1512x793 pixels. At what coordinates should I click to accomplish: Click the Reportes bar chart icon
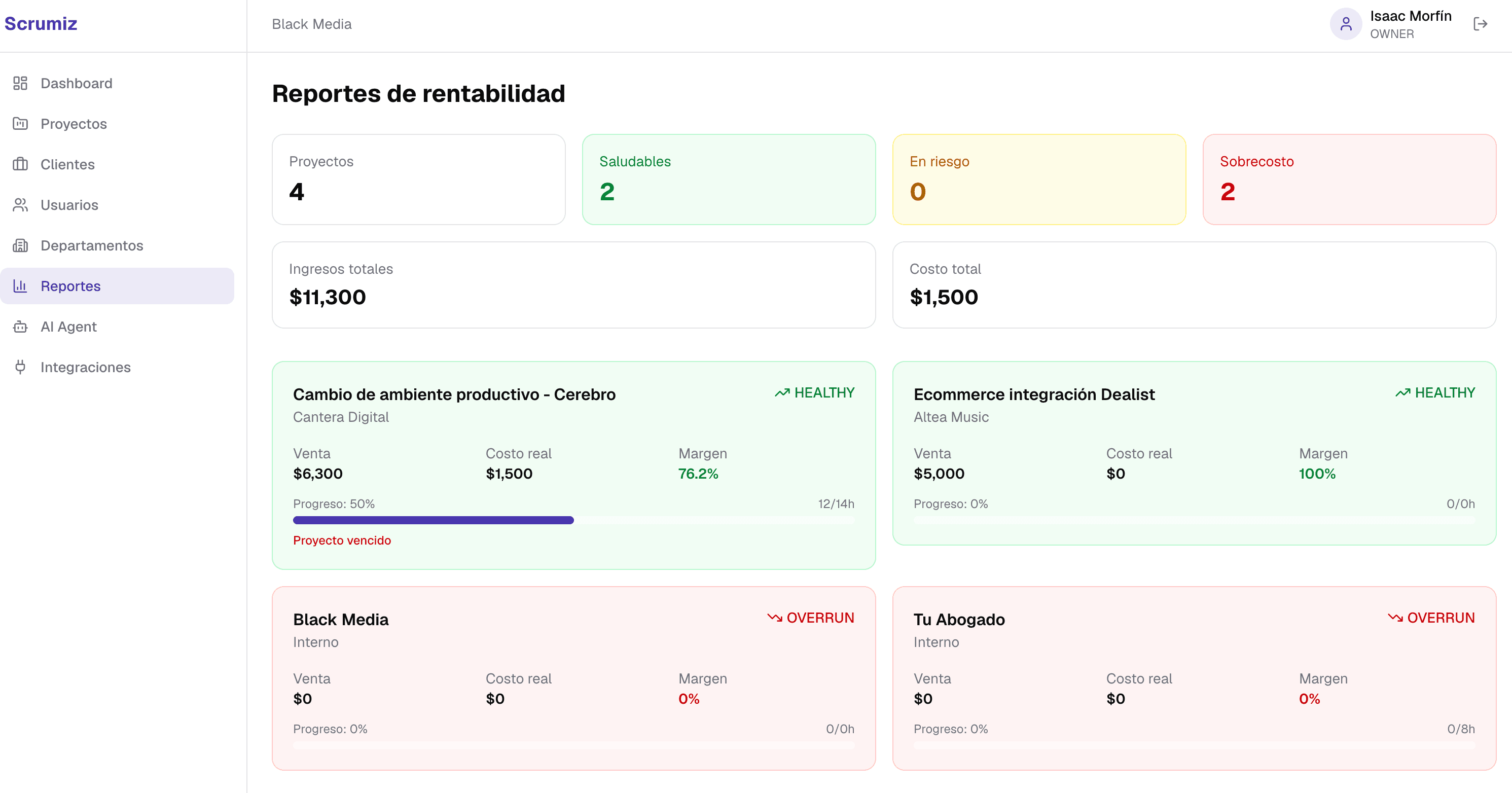(x=21, y=286)
